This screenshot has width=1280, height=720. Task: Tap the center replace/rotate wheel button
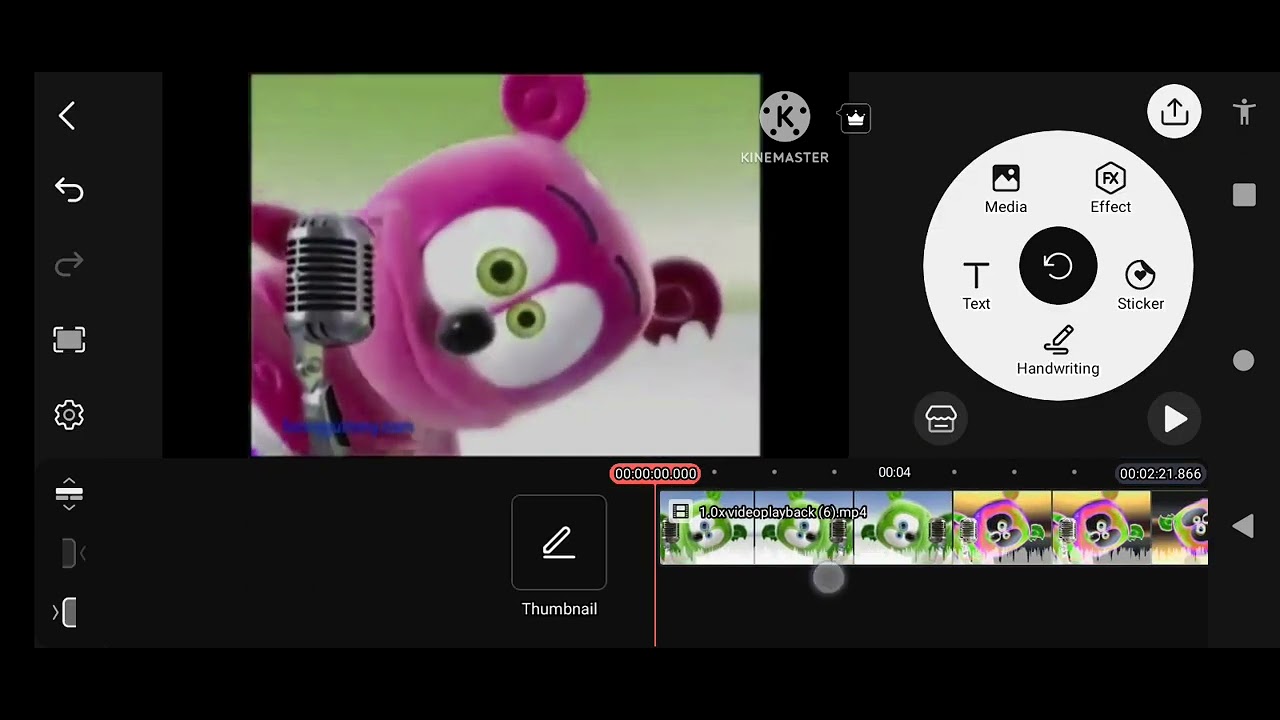1058,266
